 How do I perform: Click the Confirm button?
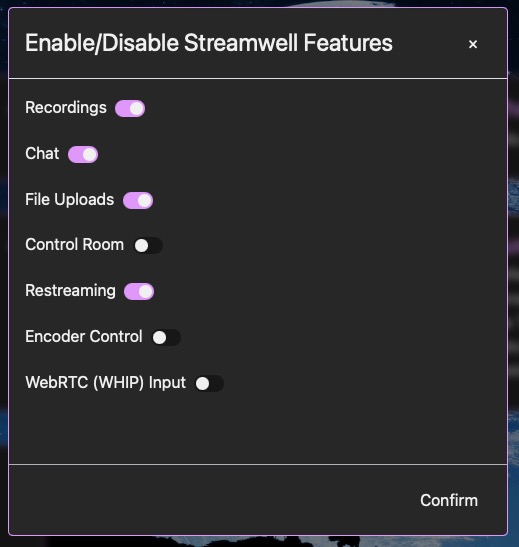click(x=449, y=500)
